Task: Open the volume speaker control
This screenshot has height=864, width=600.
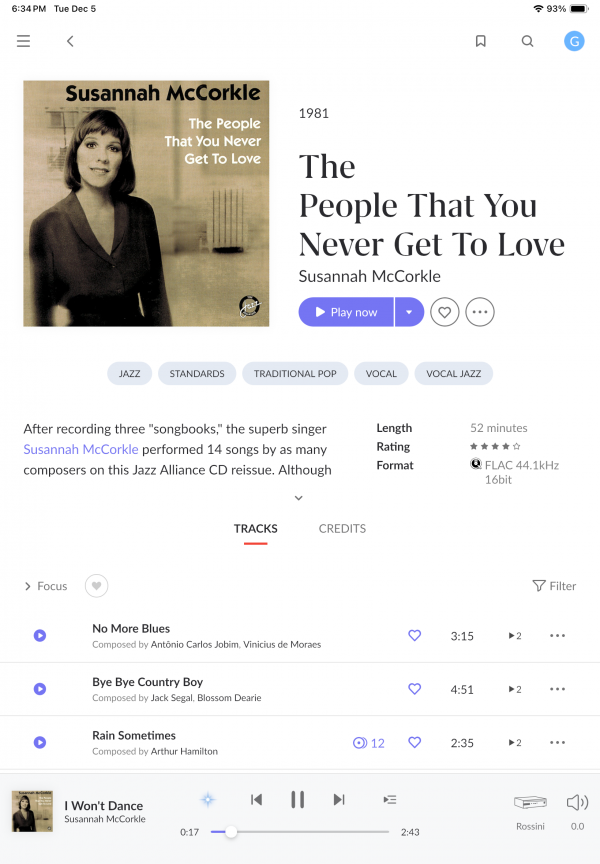Action: coord(577,810)
